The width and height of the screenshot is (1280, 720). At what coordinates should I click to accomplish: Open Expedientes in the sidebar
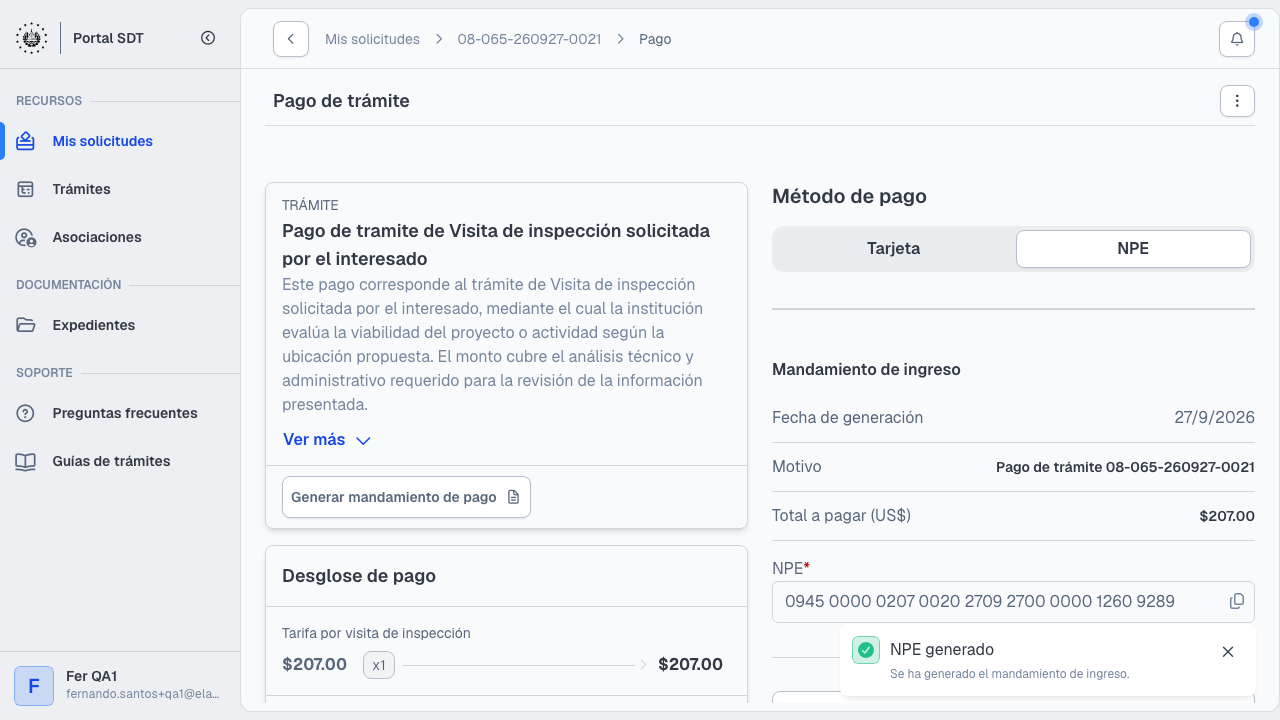pyautogui.click(x=120, y=325)
